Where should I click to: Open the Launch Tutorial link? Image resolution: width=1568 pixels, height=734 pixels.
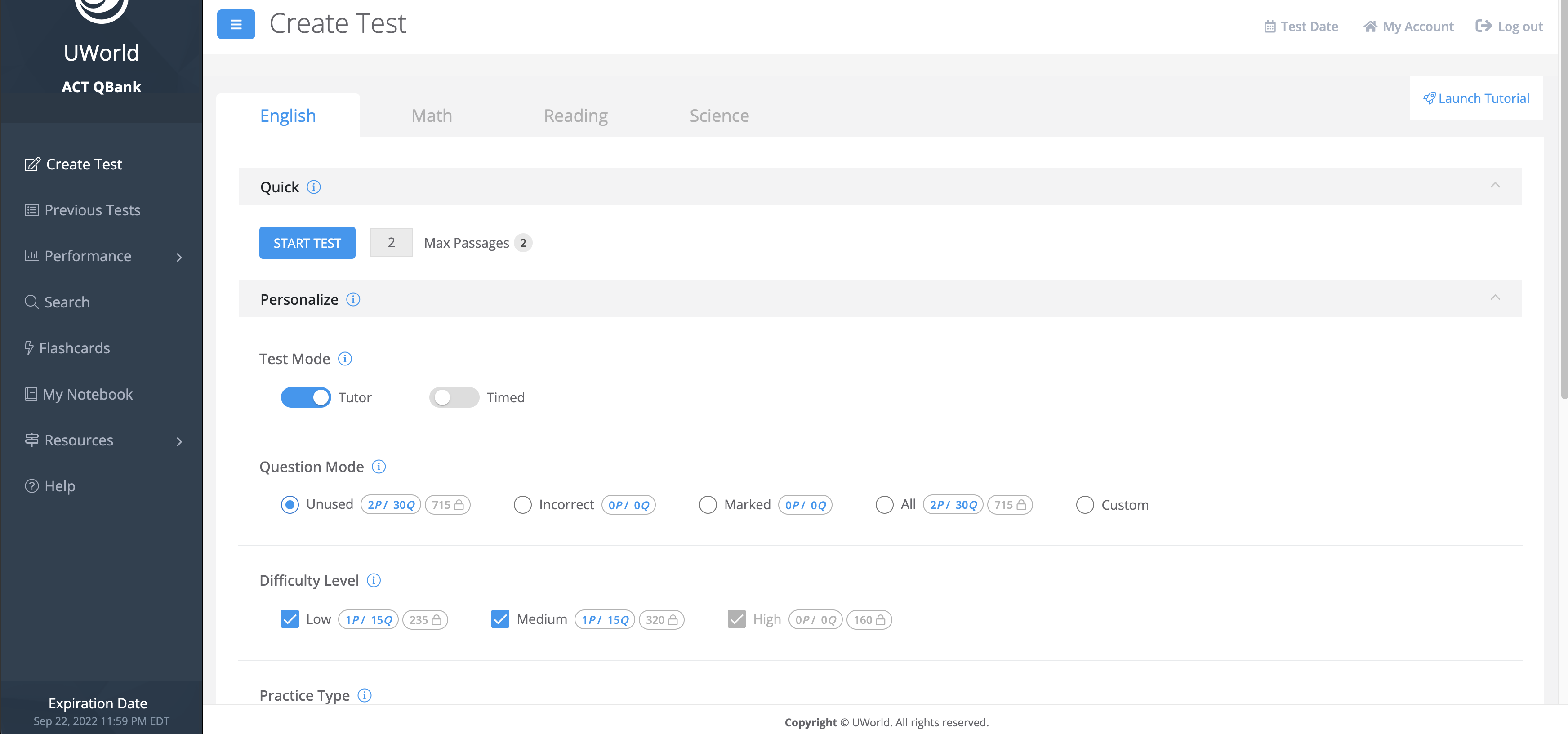1476,98
